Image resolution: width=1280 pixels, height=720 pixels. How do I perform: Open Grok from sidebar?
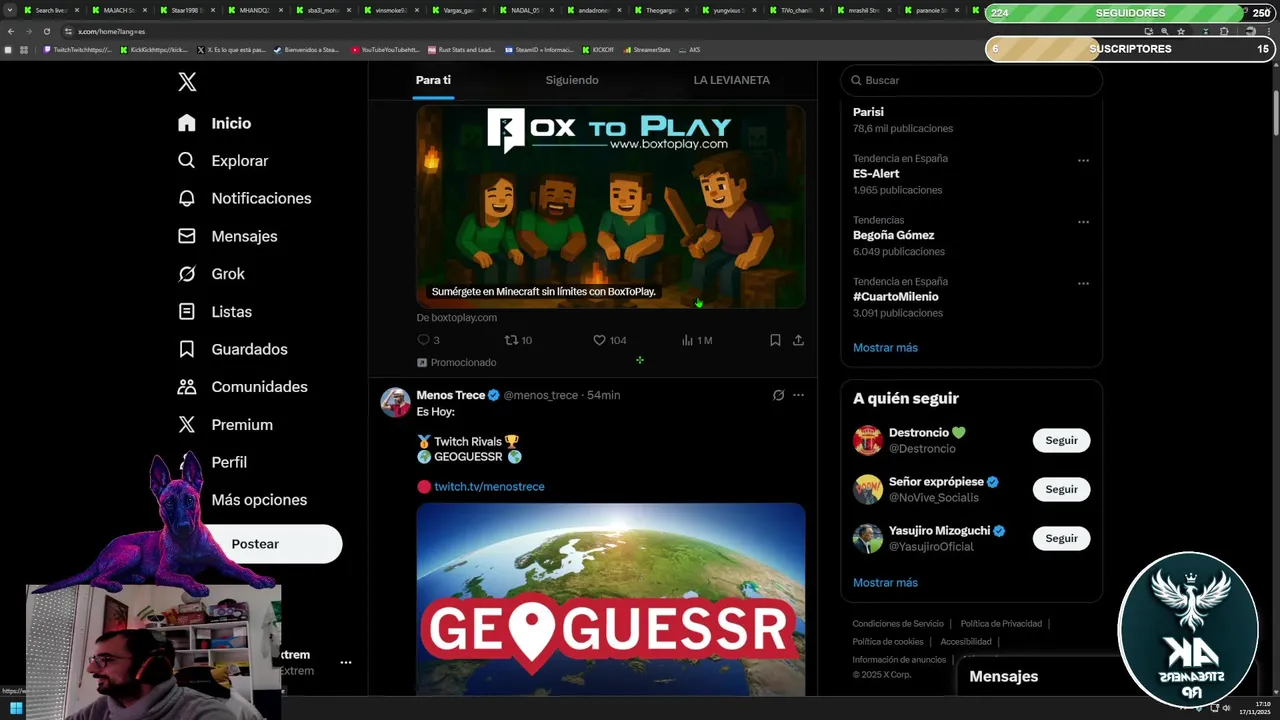coord(212,274)
